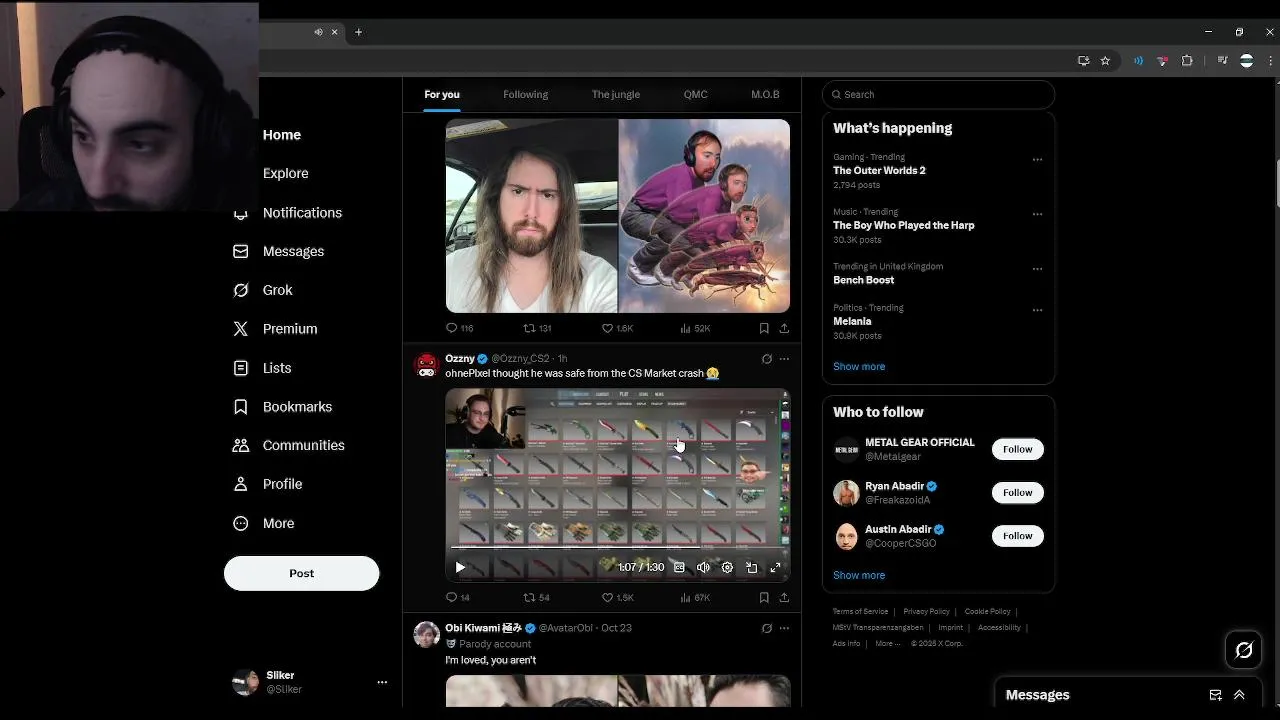Image resolution: width=1280 pixels, height=720 pixels.
Task: Share the post with 52K views
Action: (784, 328)
